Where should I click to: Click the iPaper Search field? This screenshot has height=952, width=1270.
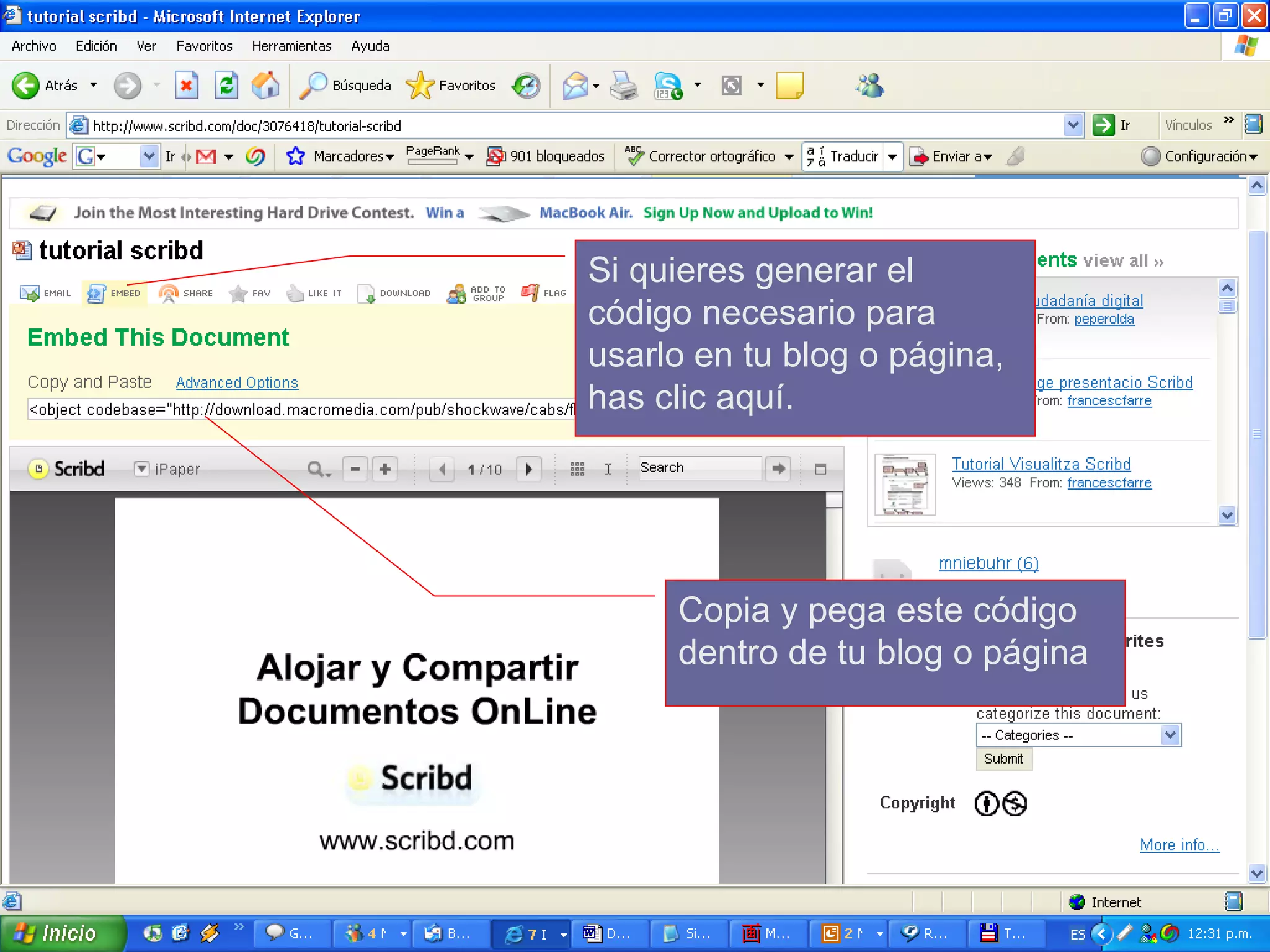(x=699, y=468)
